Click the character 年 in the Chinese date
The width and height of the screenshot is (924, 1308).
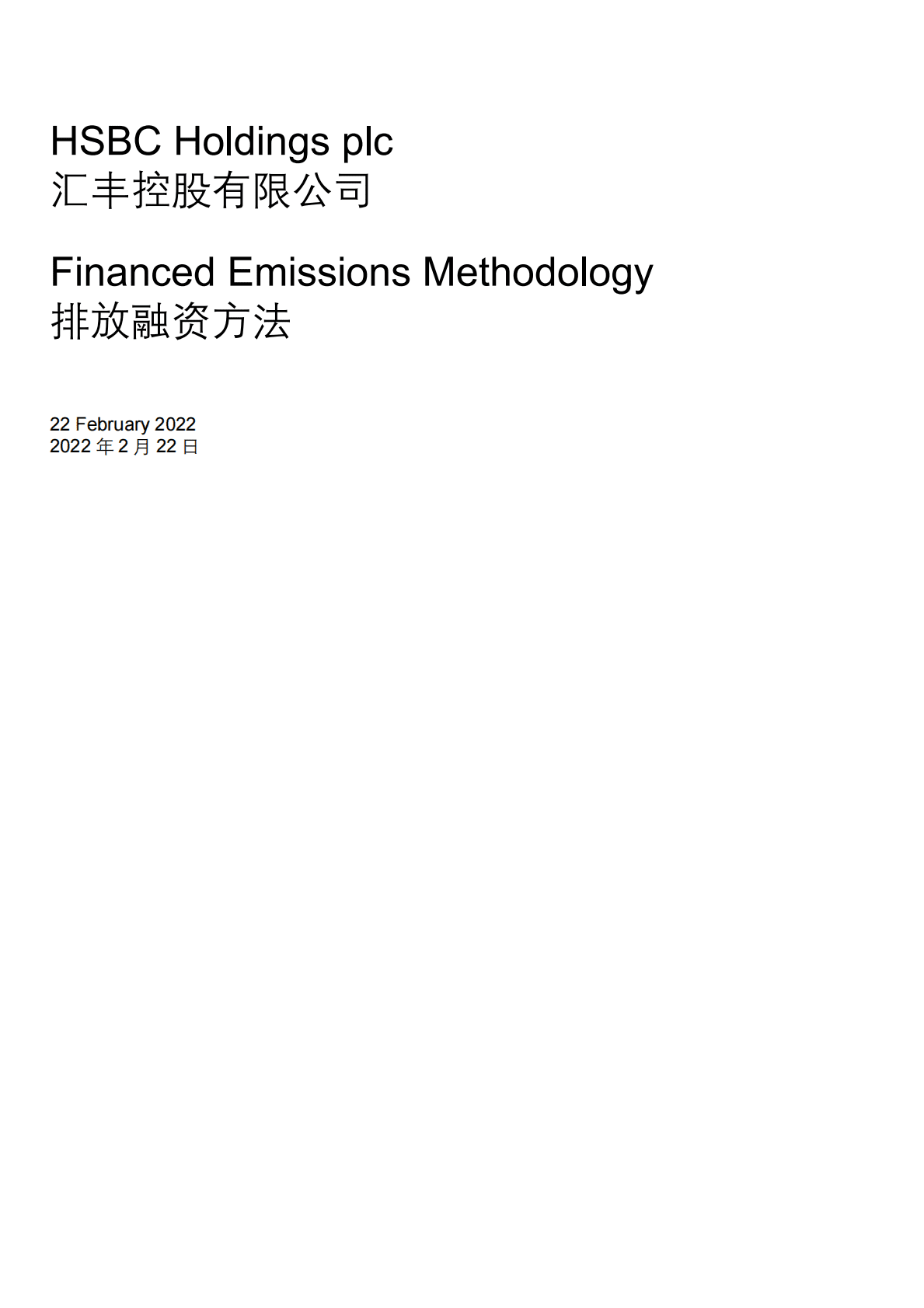pos(105,447)
